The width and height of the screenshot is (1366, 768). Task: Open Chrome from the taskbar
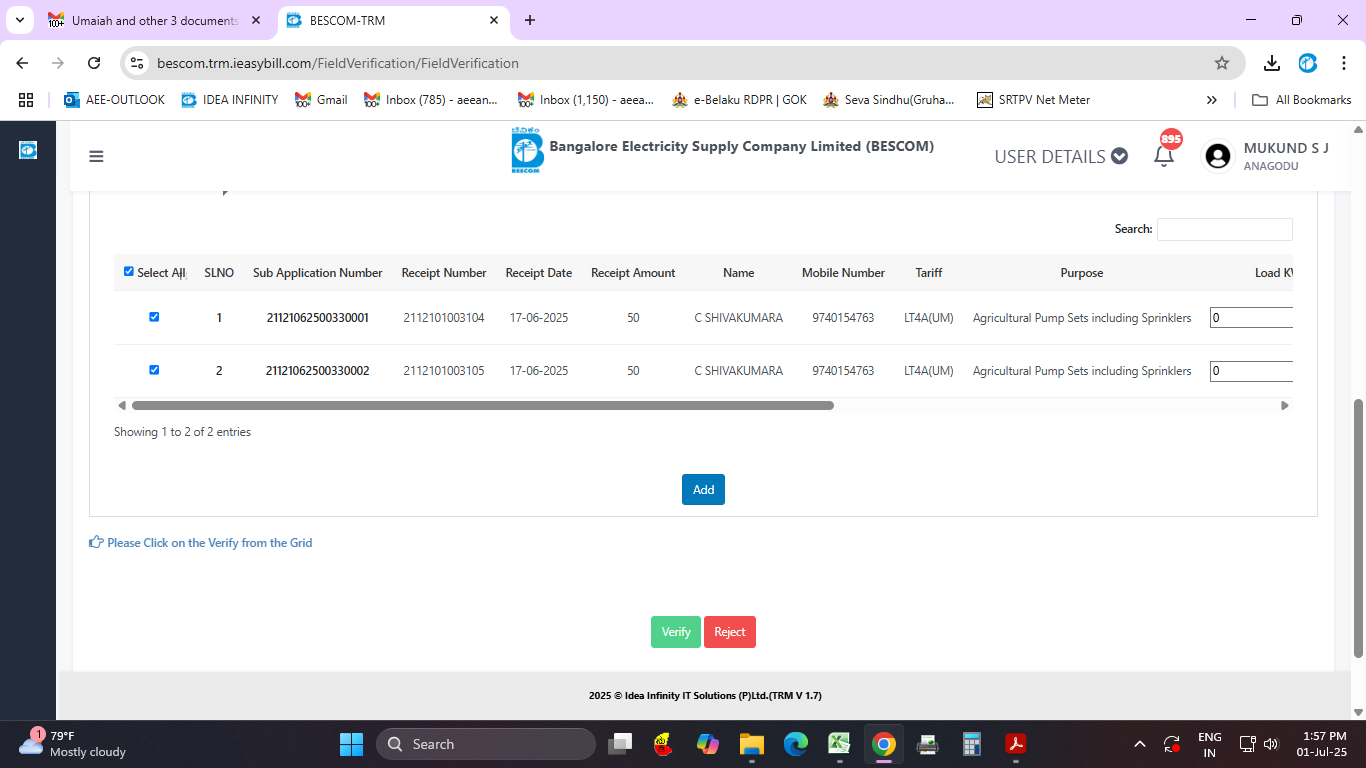tap(883, 744)
